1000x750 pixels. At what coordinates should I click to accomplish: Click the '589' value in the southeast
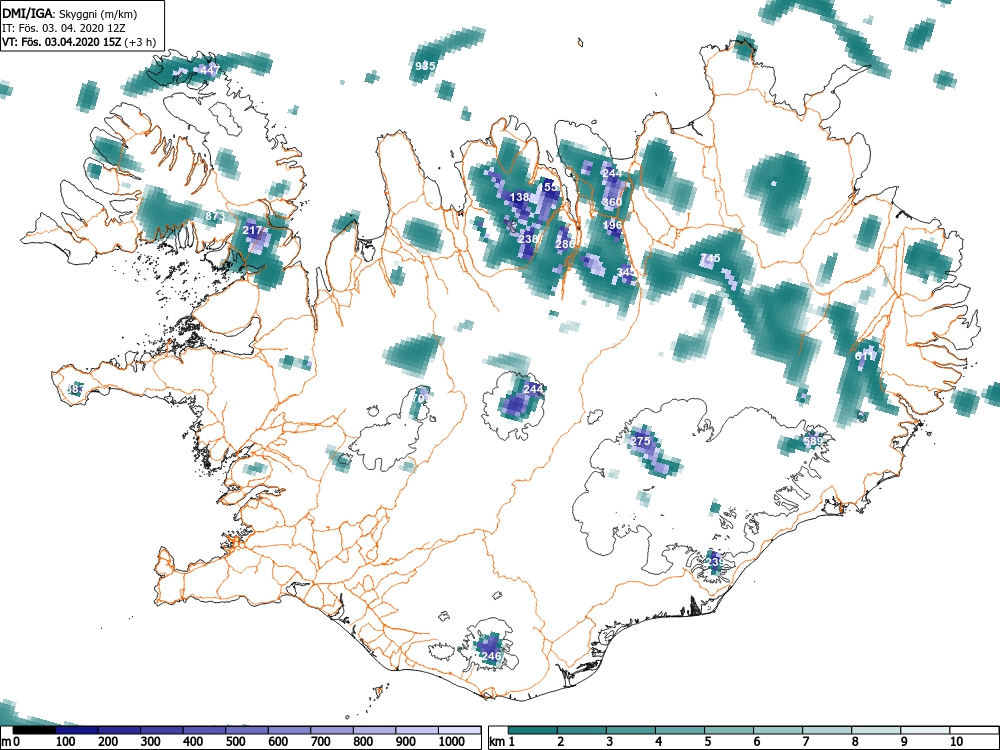[x=813, y=441]
